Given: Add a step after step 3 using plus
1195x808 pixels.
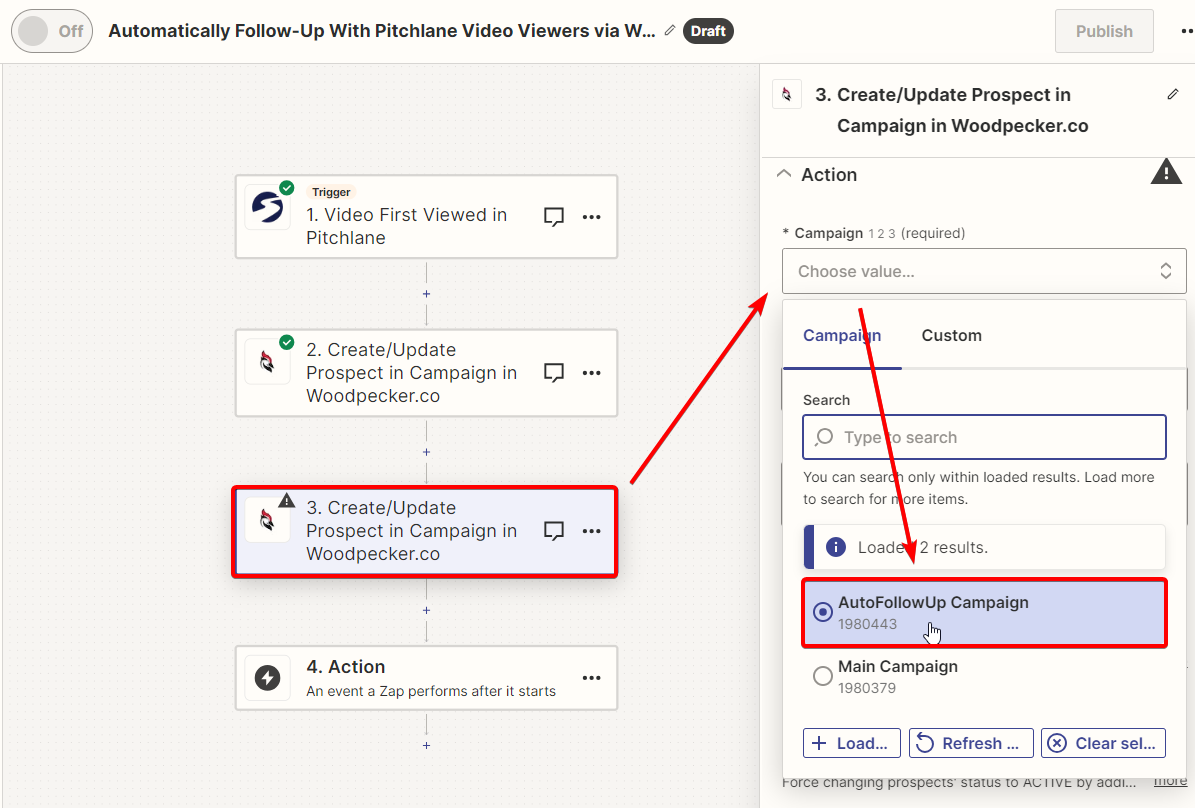Looking at the screenshot, I should [x=426, y=611].
